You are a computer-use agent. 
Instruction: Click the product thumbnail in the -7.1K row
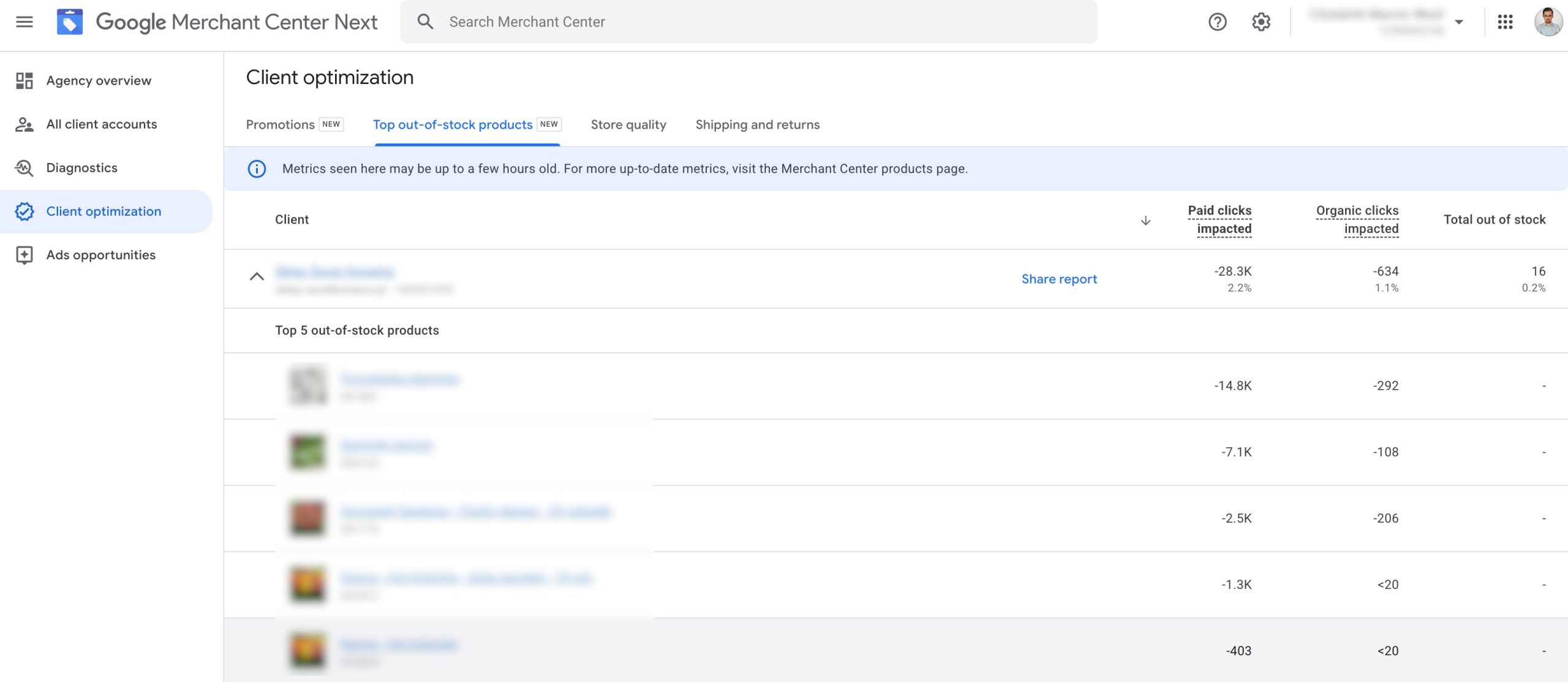click(307, 452)
